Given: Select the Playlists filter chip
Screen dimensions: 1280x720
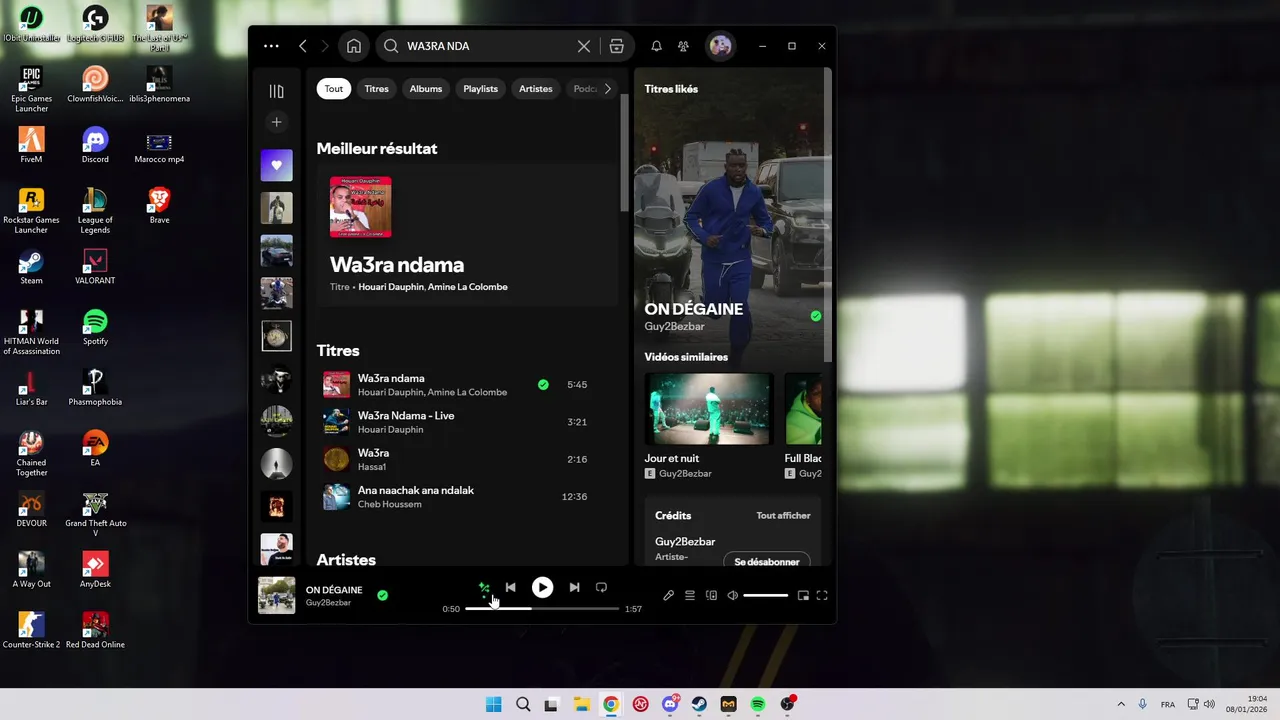Looking at the screenshot, I should pyautogui.click(x=481, y=89).
